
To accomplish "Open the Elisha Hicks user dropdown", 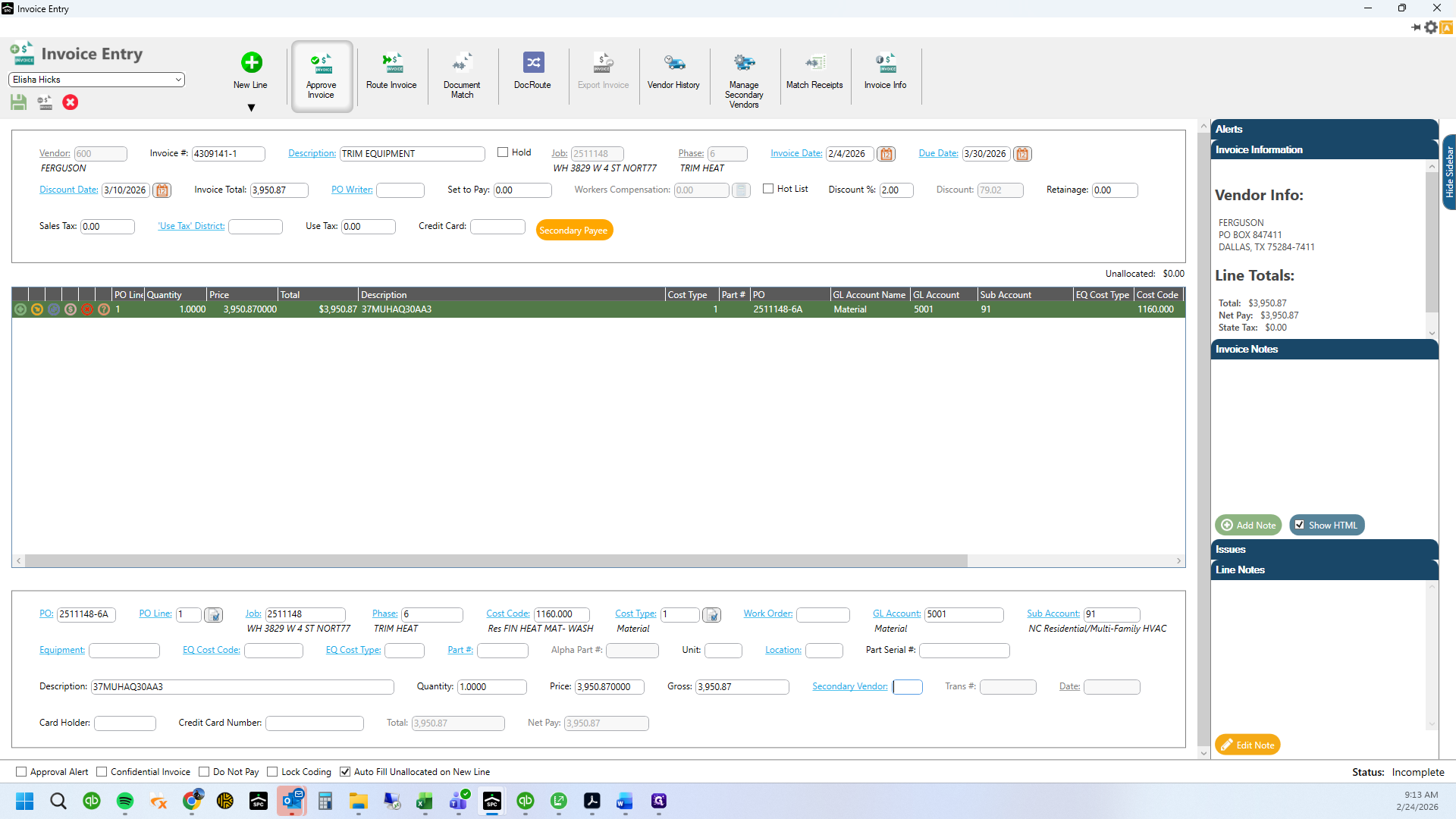I will [x=96, y=80].
